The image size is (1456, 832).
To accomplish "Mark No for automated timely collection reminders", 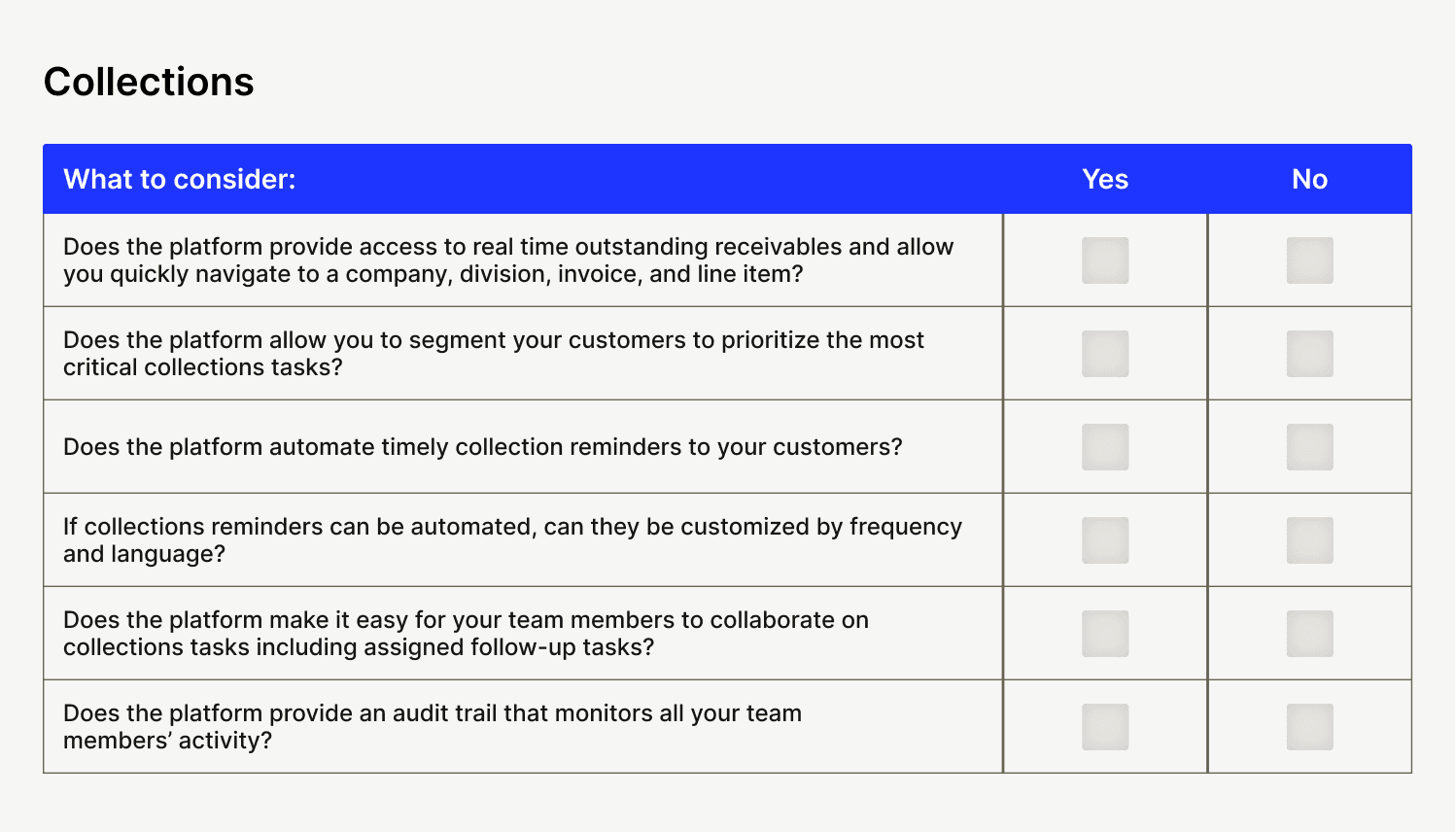I will pos(1310,447).
